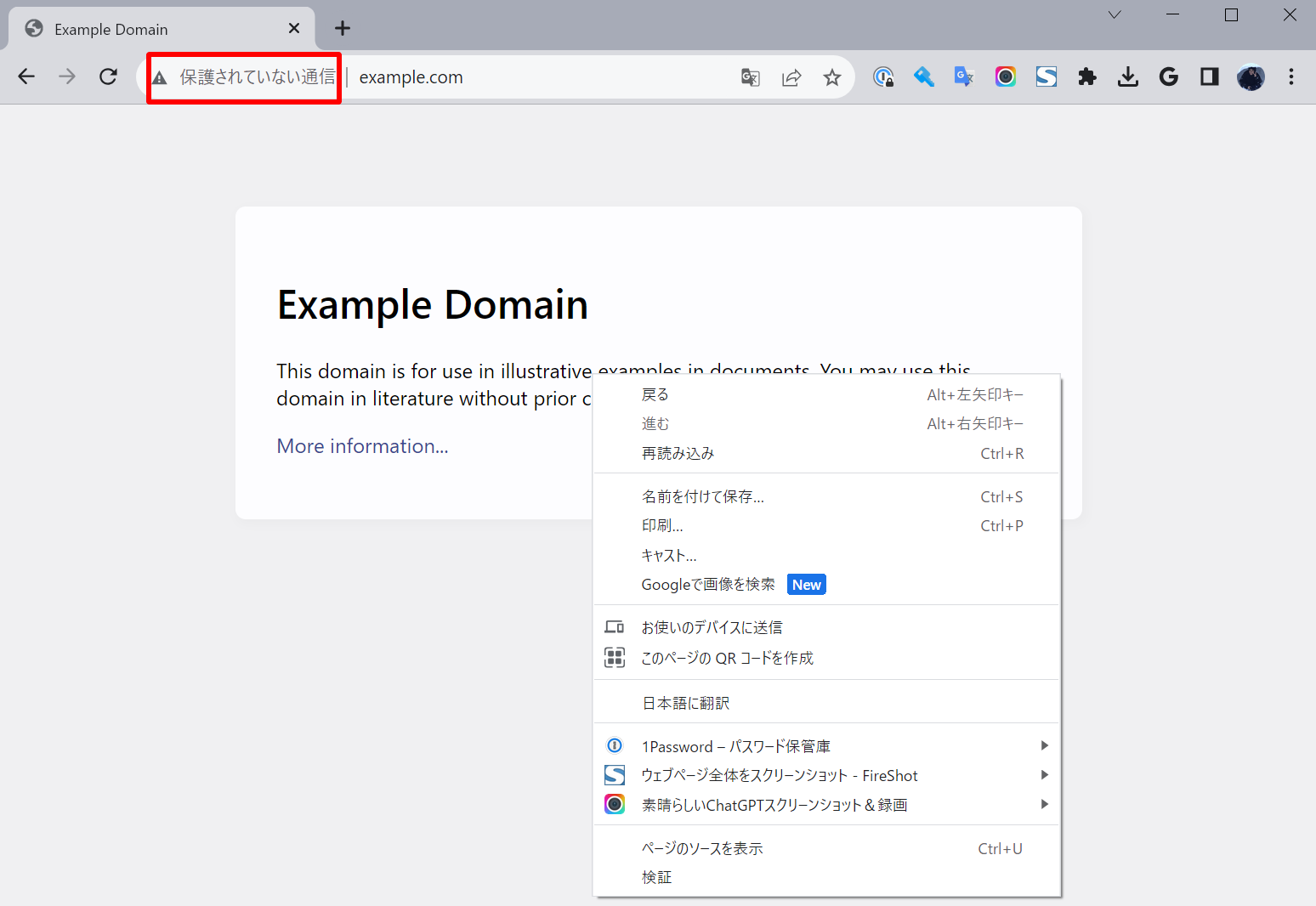Expand the FireShot submenu arrow
The width and height of the screenshot is (1316, 906).
(x=1044, y=774)
